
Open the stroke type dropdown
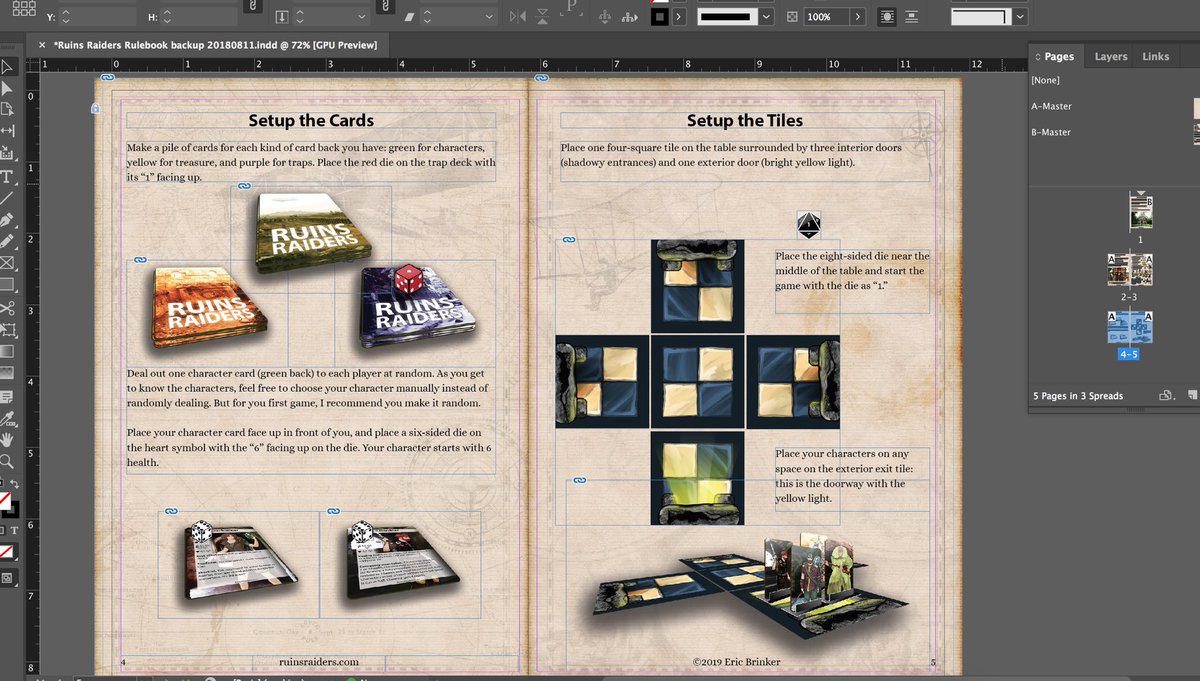(x=766, y=16)
